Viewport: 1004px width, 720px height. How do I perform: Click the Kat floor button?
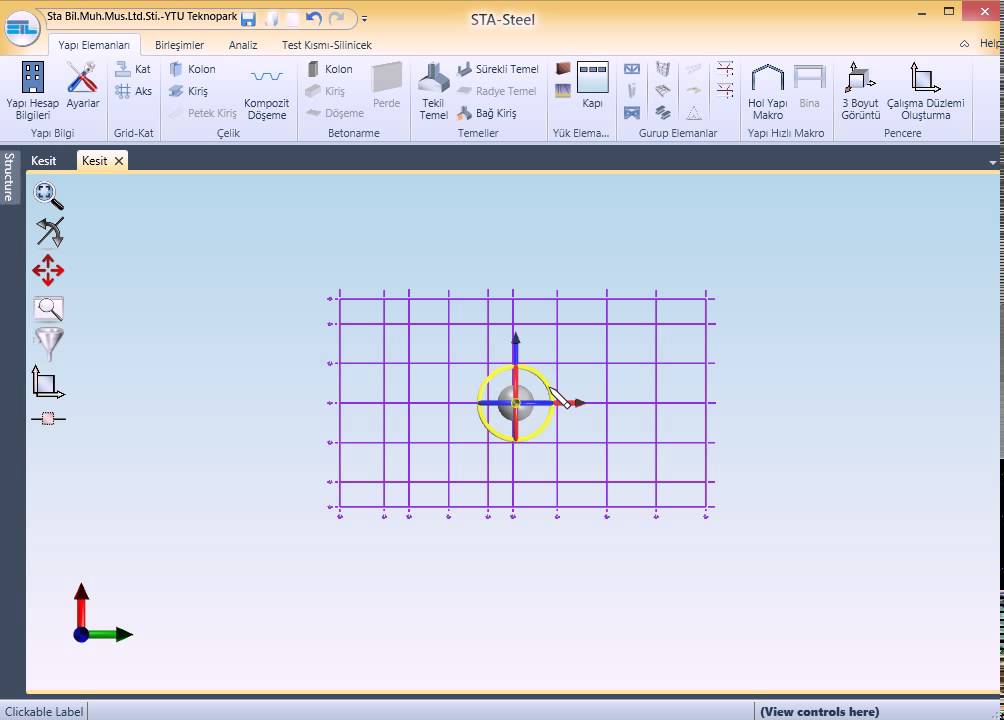133,69
